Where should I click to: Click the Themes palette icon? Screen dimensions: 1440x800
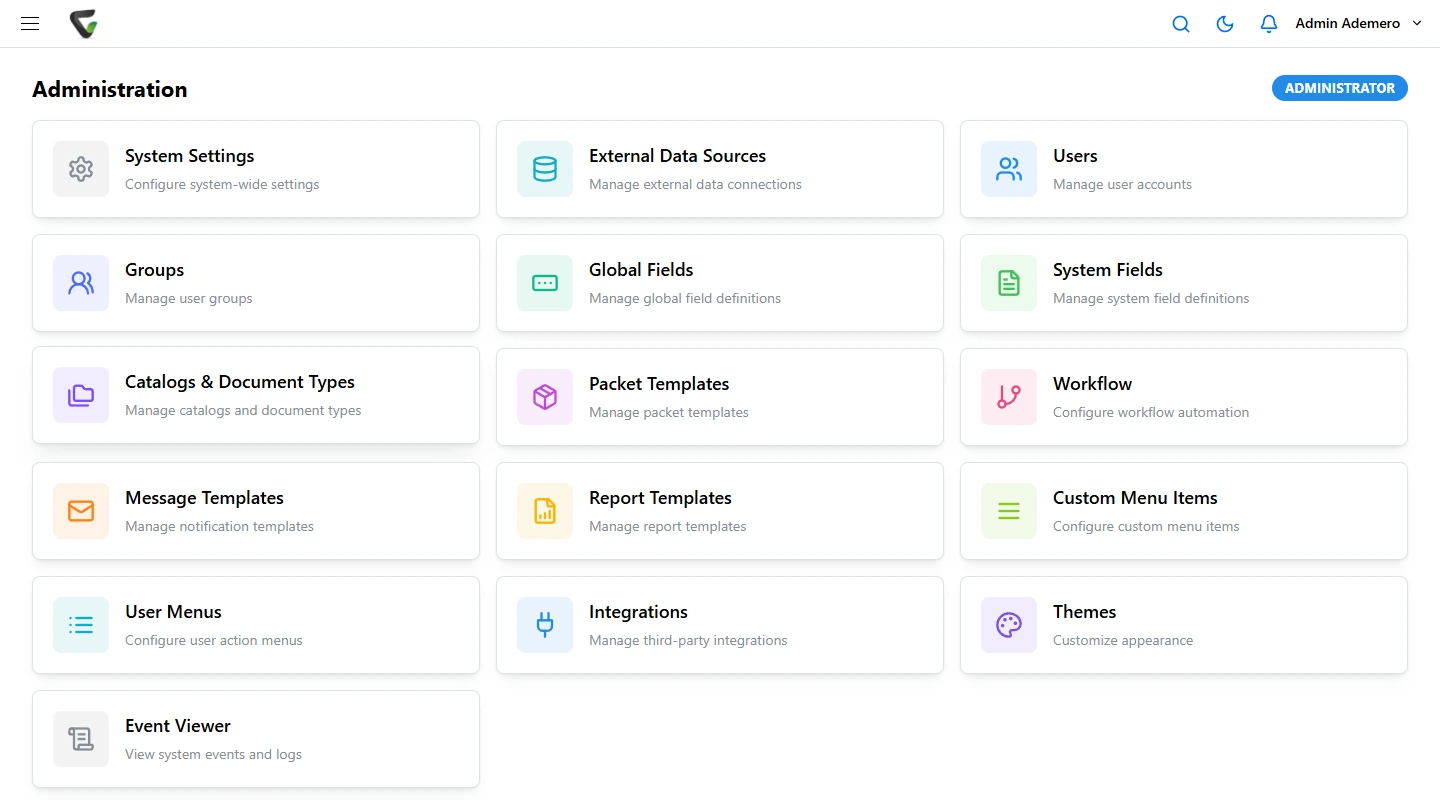pos(1009,625)
